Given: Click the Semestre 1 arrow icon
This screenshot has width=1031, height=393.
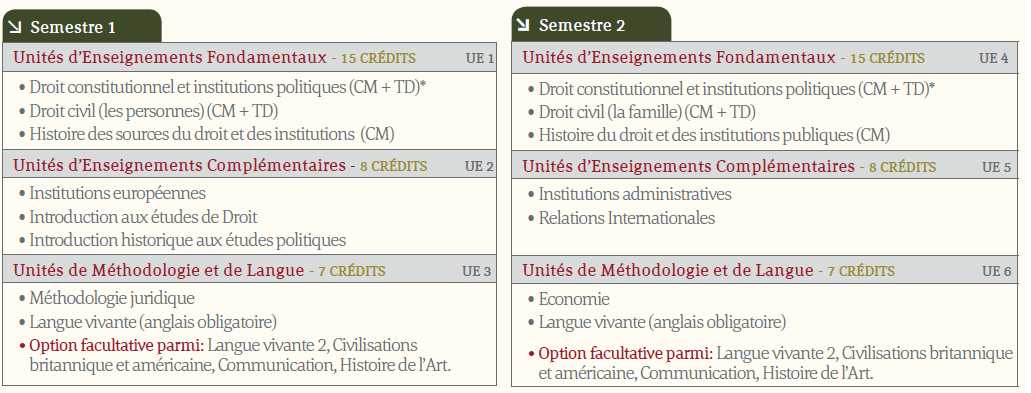Looking at the screenshot, I should pyautogui.click(x=16, y=27).
